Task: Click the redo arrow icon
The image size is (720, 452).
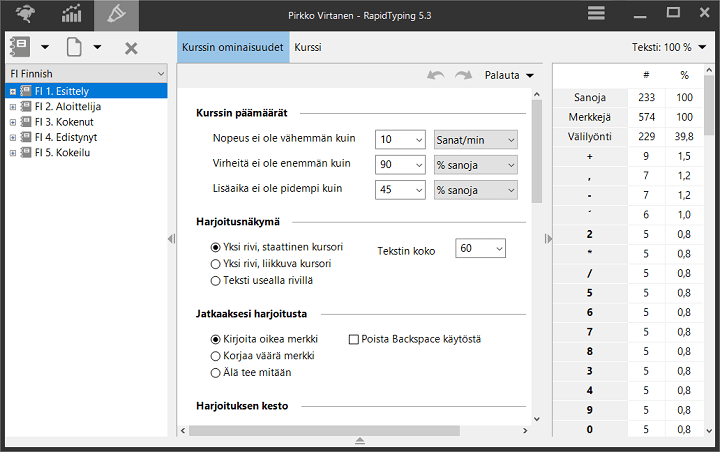Action: click(463, 75)
